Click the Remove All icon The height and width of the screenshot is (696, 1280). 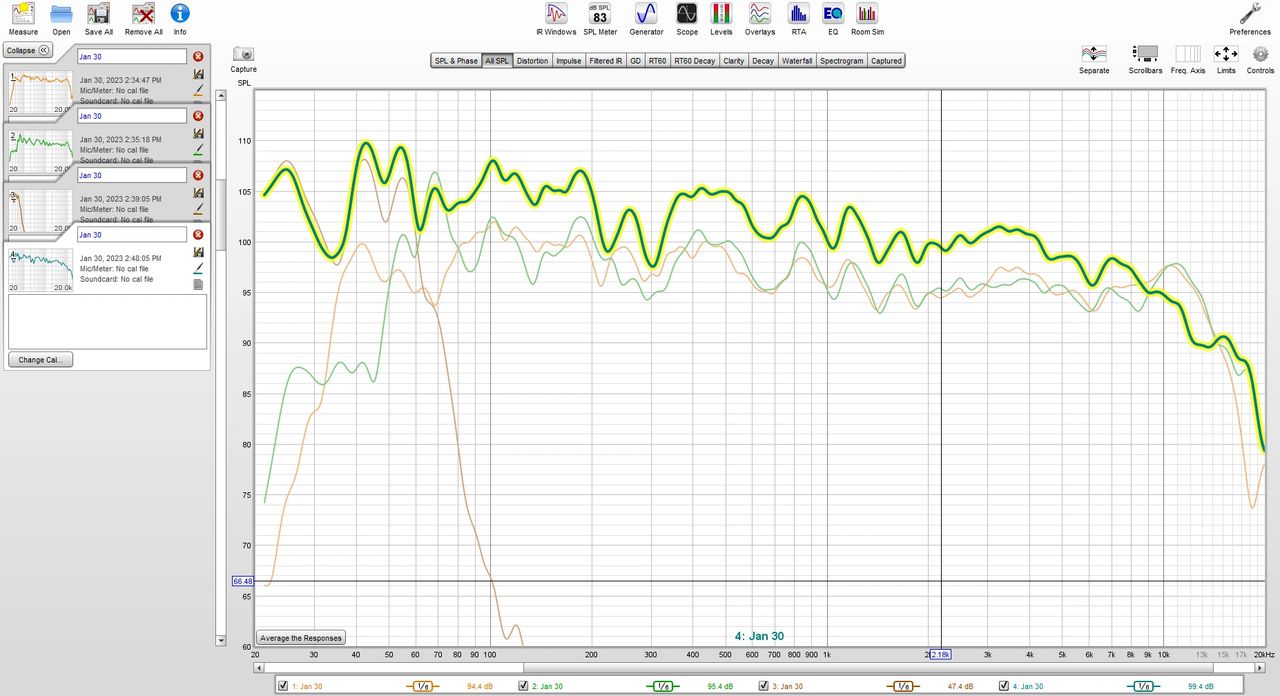click(x=143, y=19)
